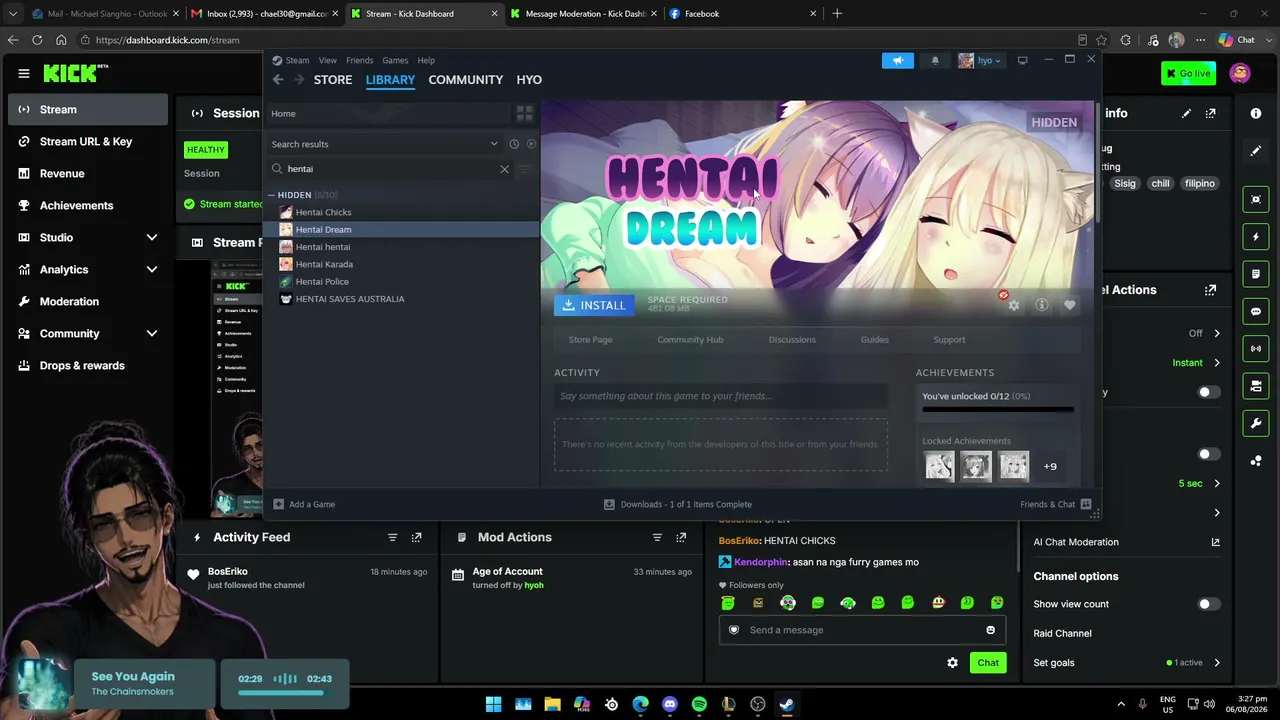Pop out the Channel Actions panel
Image resolution: width=1280 pixels, height=720 pixels.
click(1210, 290)
